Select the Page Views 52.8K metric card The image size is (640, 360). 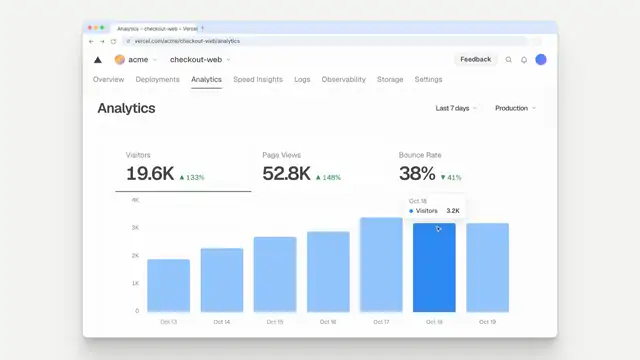point(320,169)
